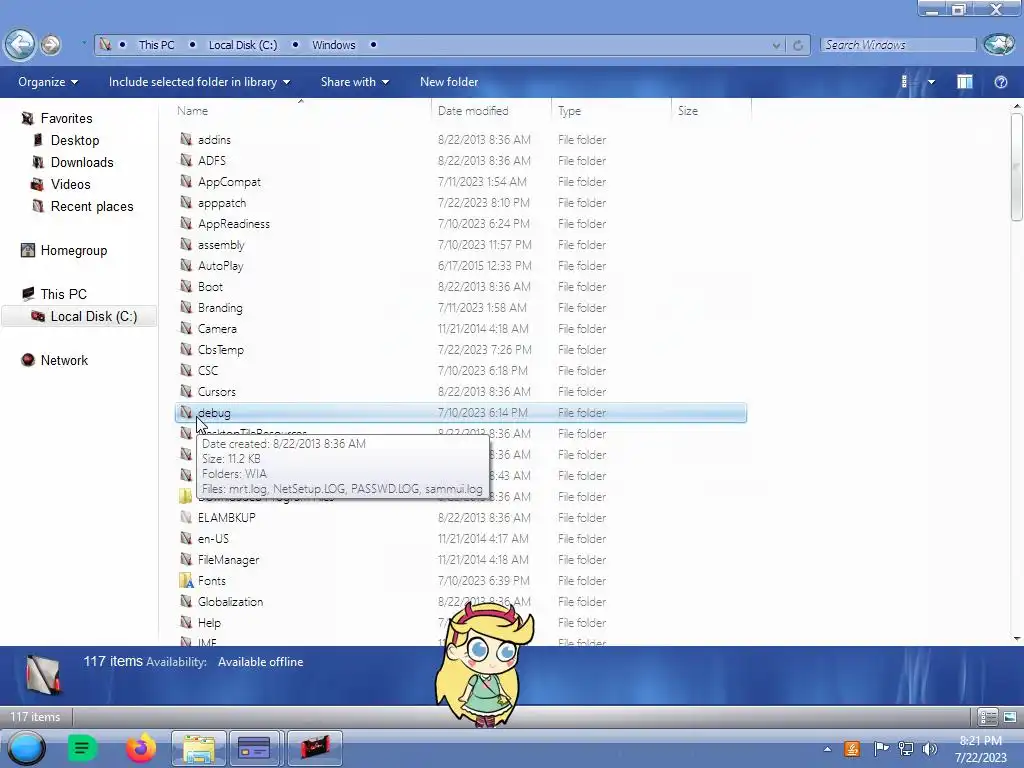Select Network in navigation pane
The width and height of the screenshot is (1024, 768).
[63, 360]
